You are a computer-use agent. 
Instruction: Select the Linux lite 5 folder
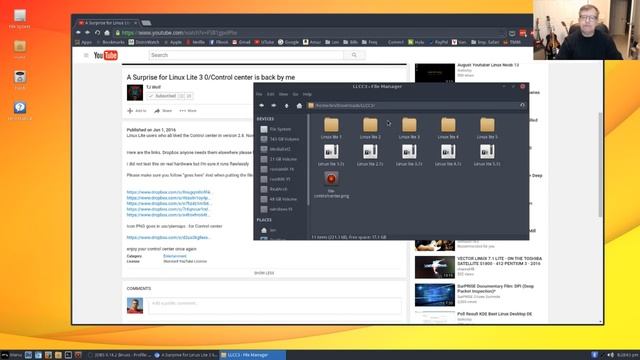point(487,128)
